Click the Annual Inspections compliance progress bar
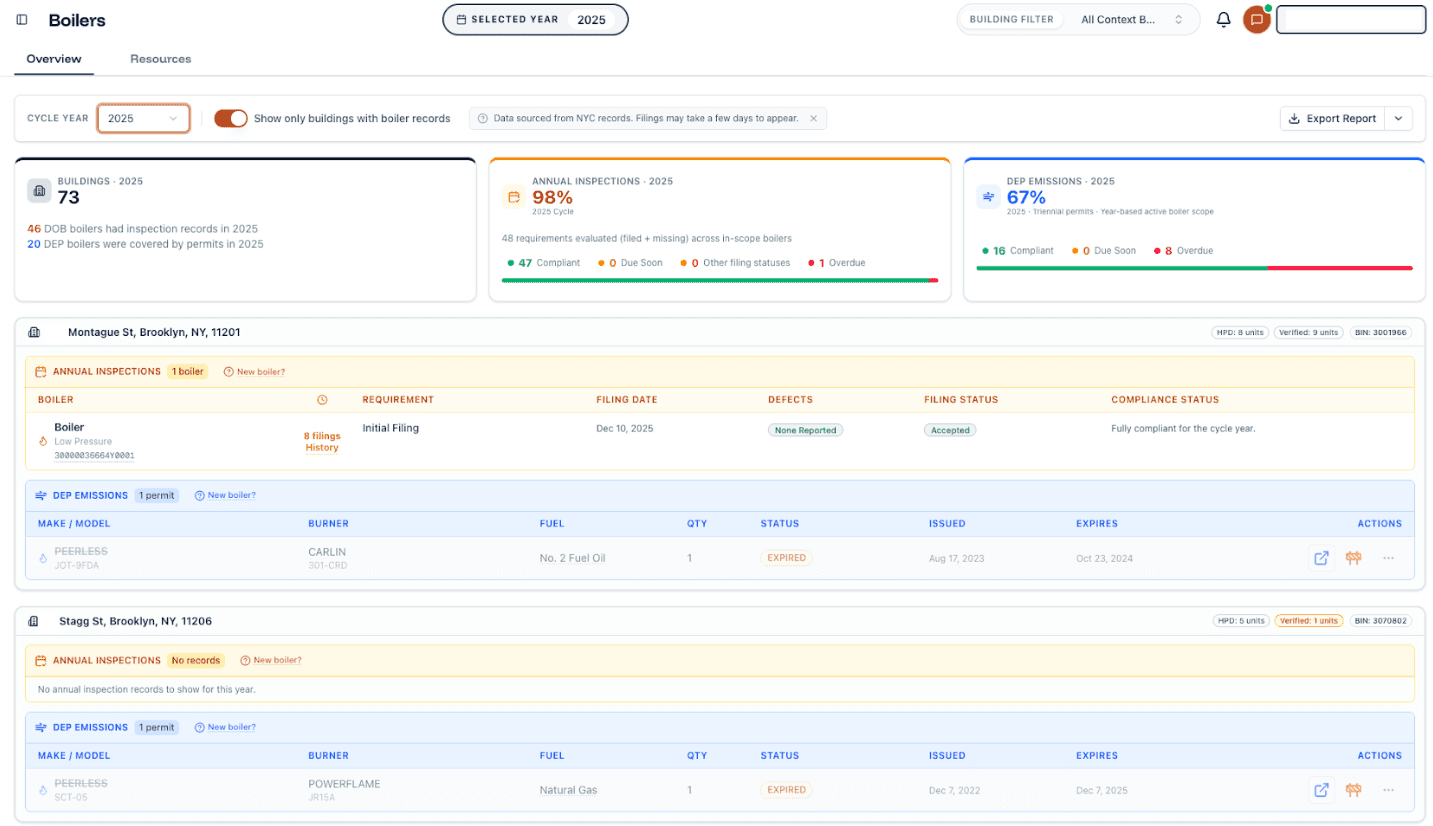 click(719, 280)
